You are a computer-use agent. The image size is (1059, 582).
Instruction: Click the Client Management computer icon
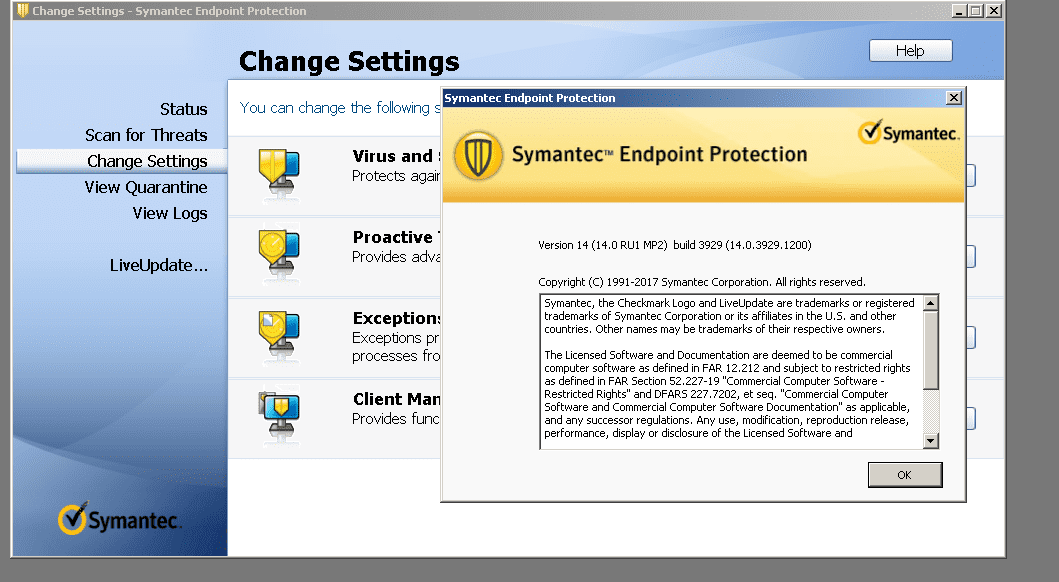click(279, 415)
